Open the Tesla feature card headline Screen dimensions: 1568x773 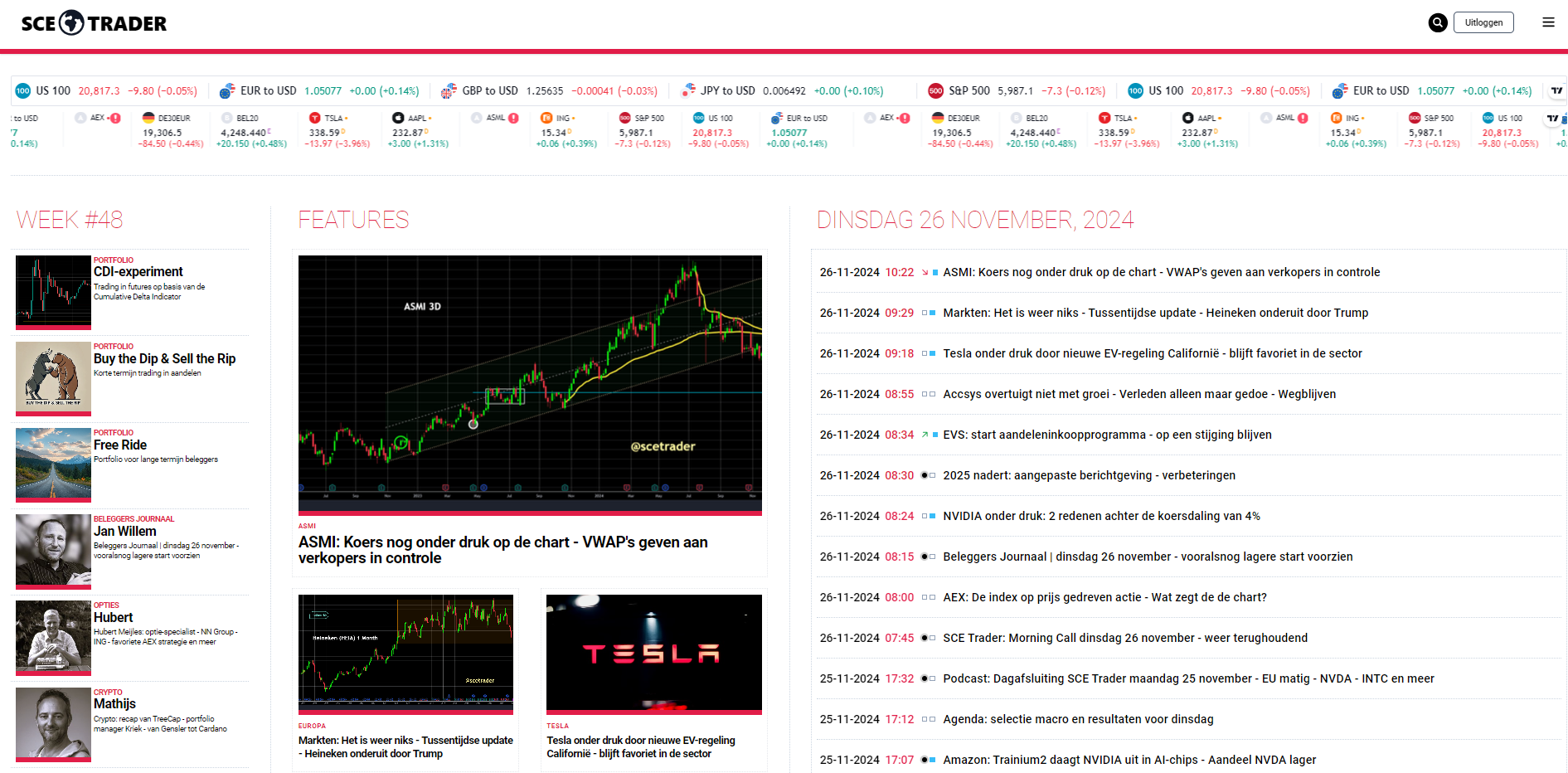point(641,746)
